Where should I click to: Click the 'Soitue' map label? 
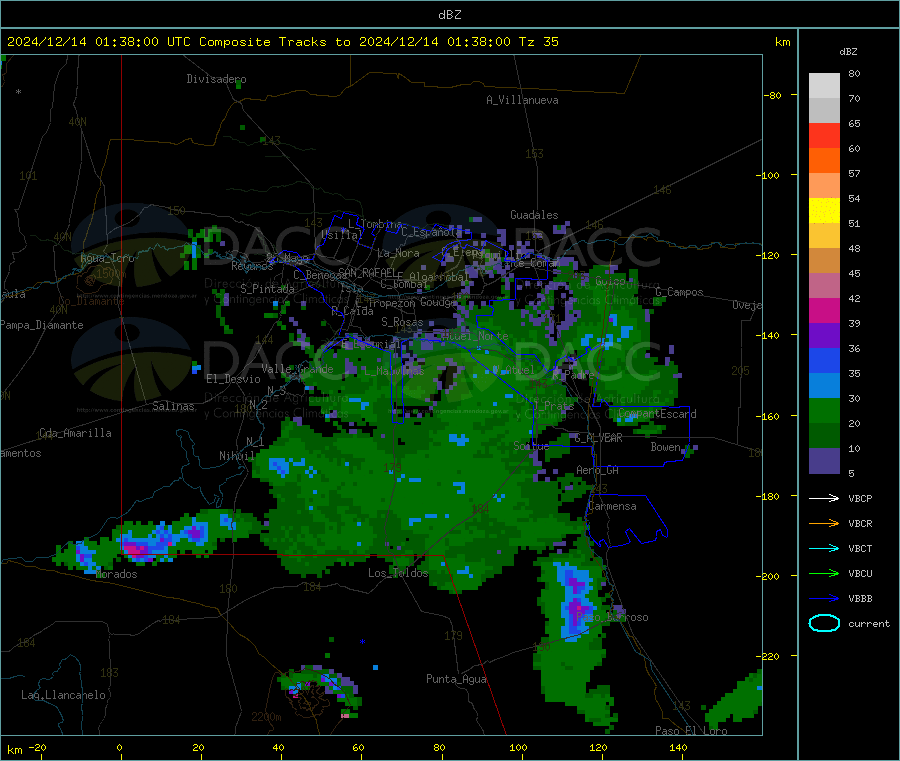click(531, 445)
